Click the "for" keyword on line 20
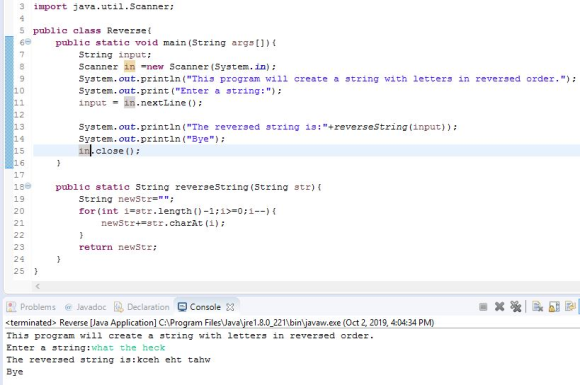Viewport: 580px width, 385px height. (87, 211)
